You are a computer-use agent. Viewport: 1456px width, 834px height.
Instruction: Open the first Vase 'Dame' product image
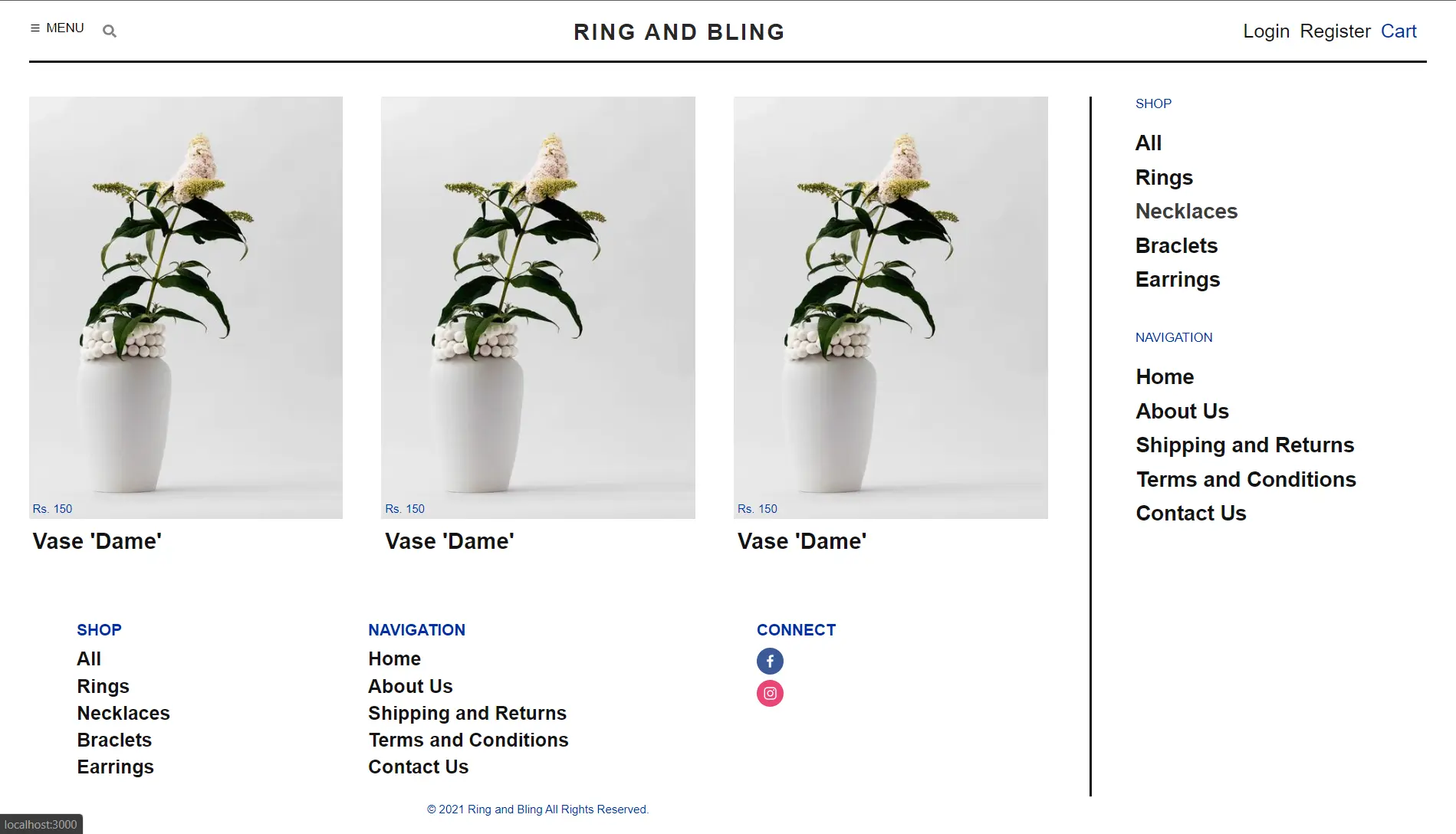(x=186, y=307)
